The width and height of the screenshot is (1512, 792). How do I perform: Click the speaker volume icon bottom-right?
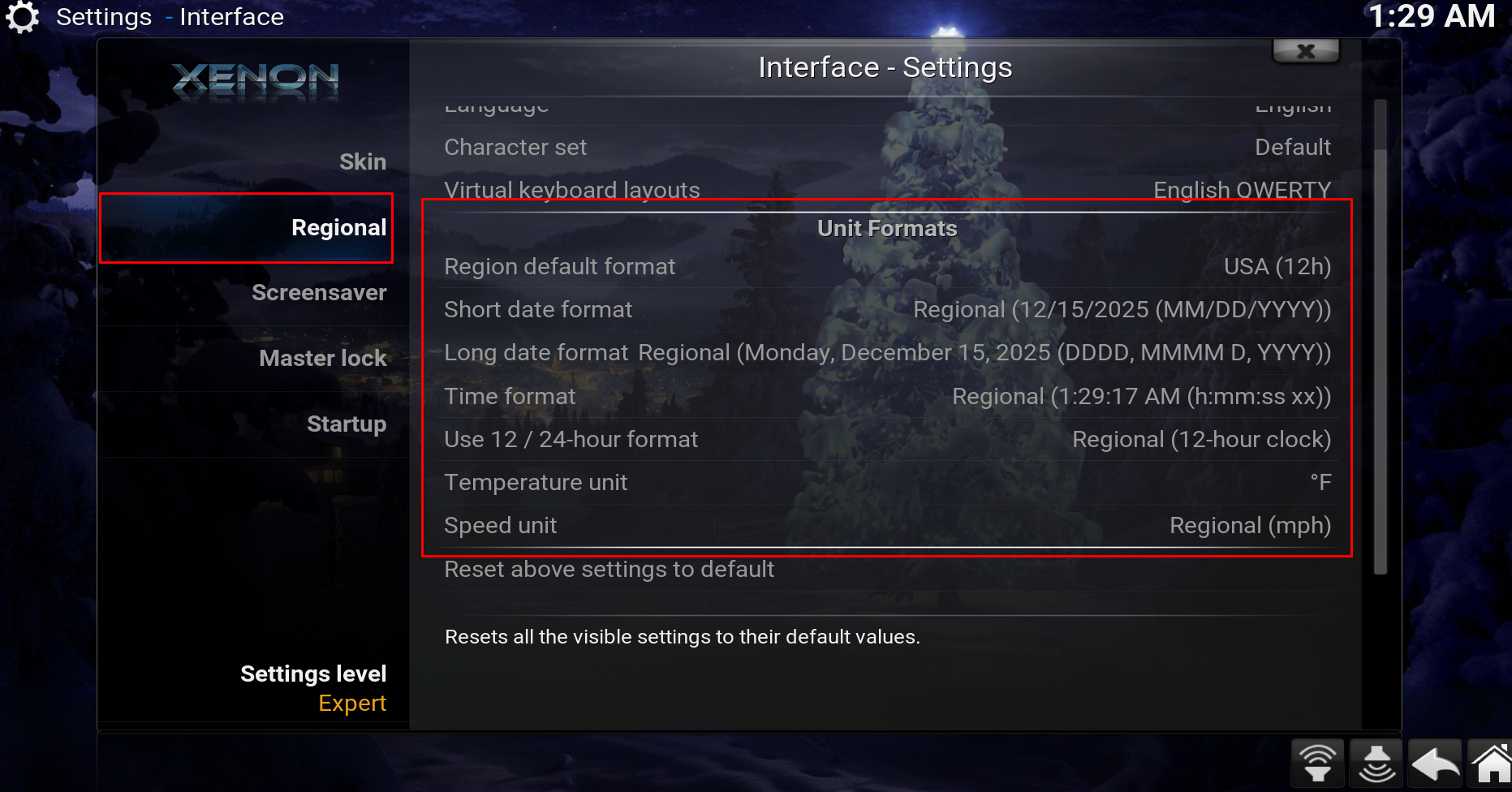(x=1376, y=762)
